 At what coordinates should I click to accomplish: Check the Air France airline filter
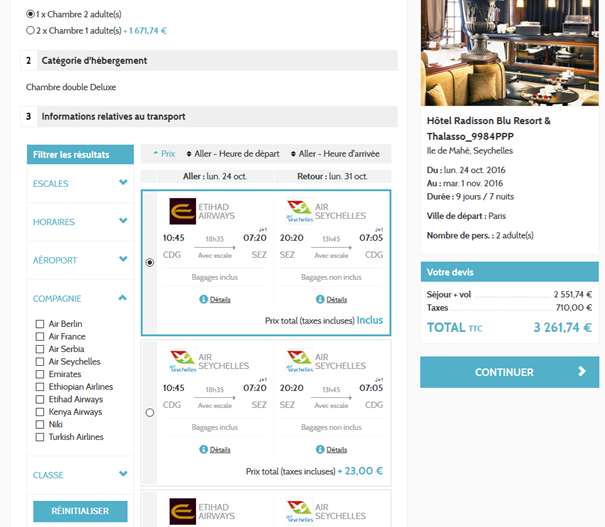coord(40,337)
